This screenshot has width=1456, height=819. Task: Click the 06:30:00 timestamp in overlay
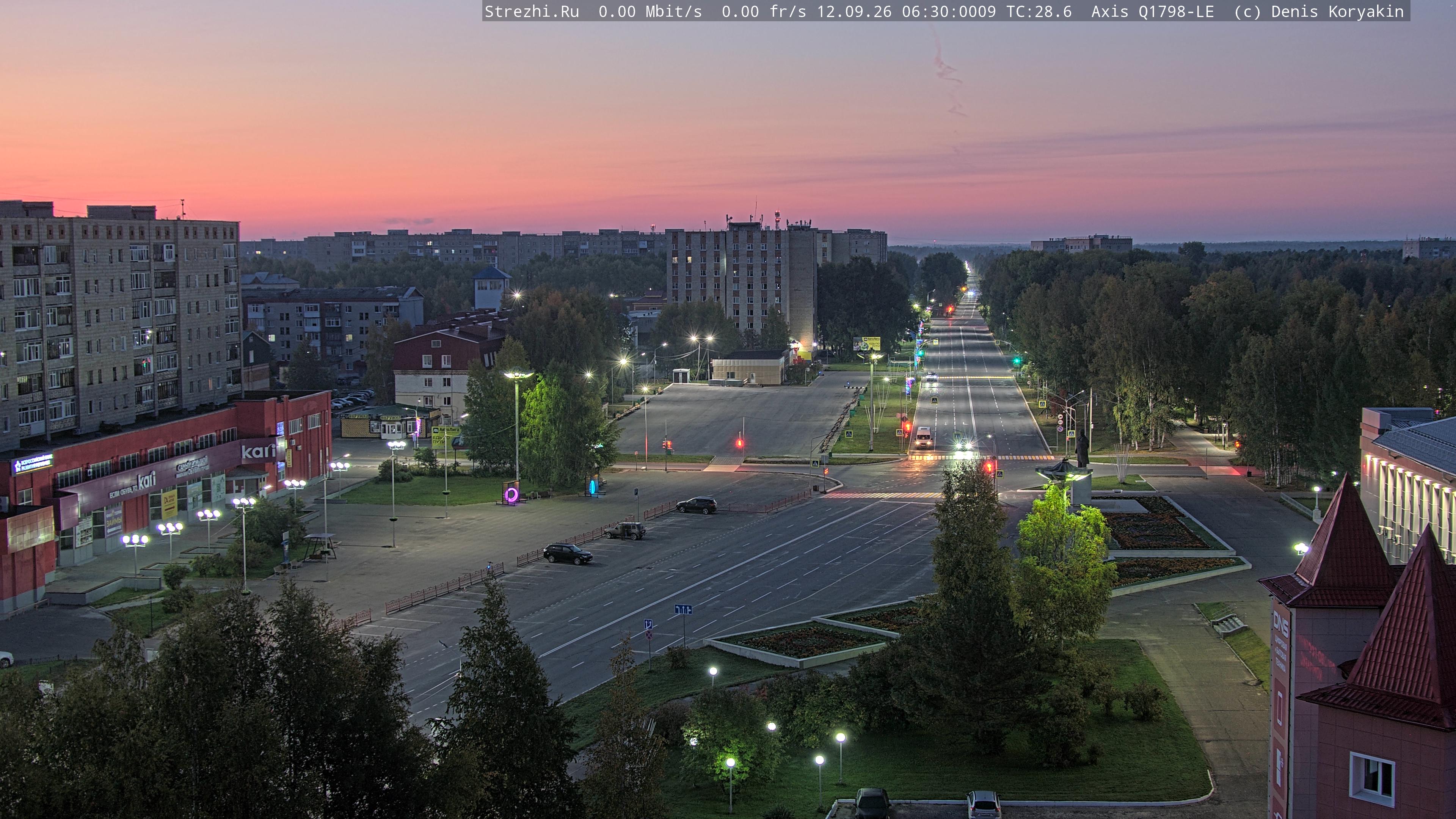[940, 11]
